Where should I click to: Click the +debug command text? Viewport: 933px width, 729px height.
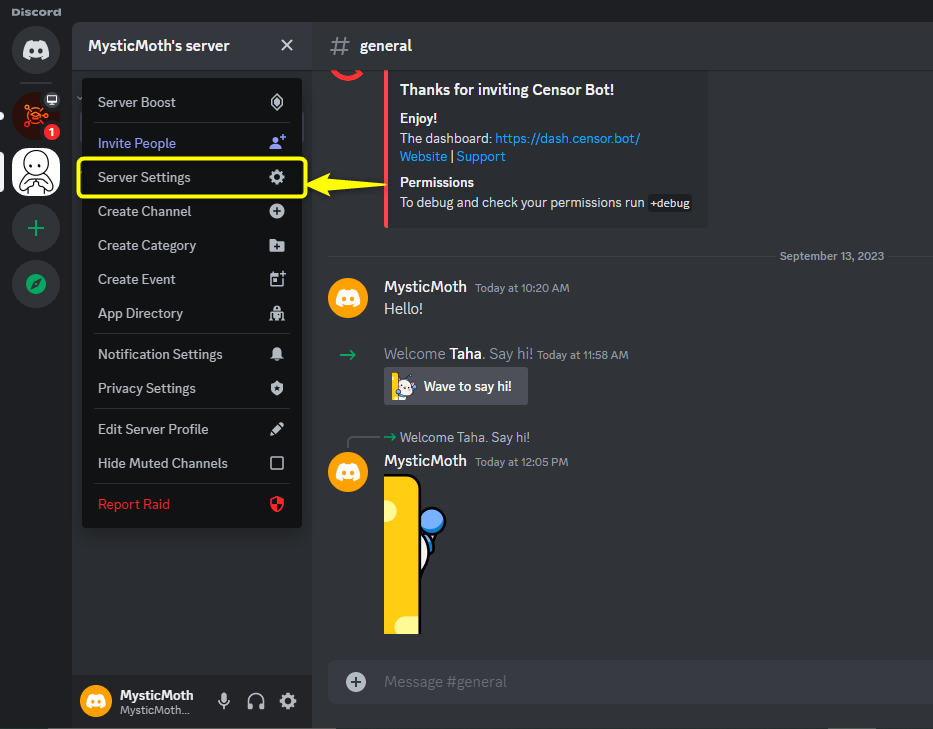(x=669, y=203)
